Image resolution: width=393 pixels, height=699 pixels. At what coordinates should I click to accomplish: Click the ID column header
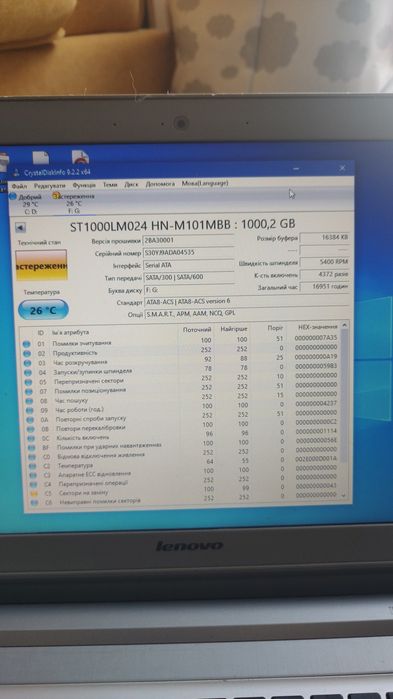click(x=41, y=333)
